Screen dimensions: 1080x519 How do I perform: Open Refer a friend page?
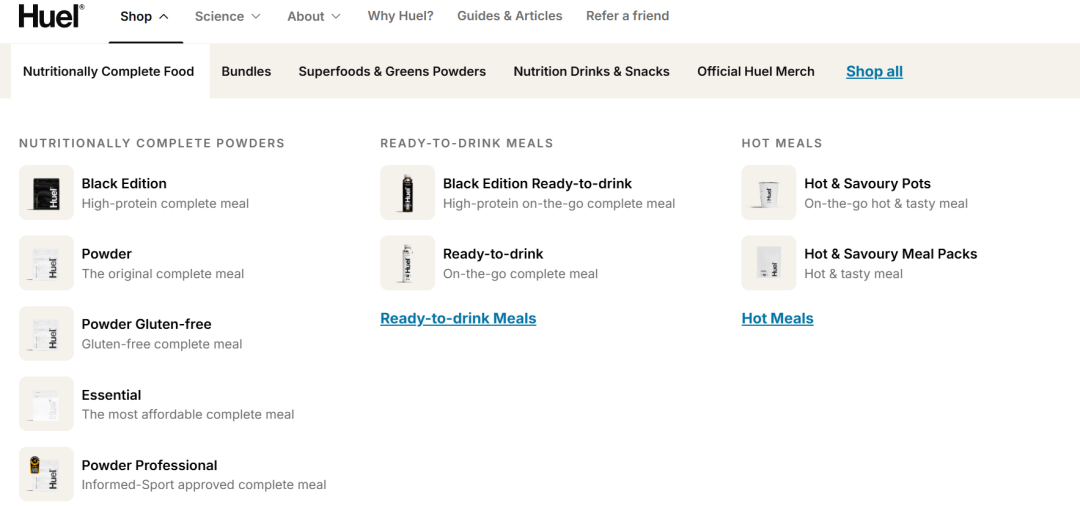(x=627, y=16)
